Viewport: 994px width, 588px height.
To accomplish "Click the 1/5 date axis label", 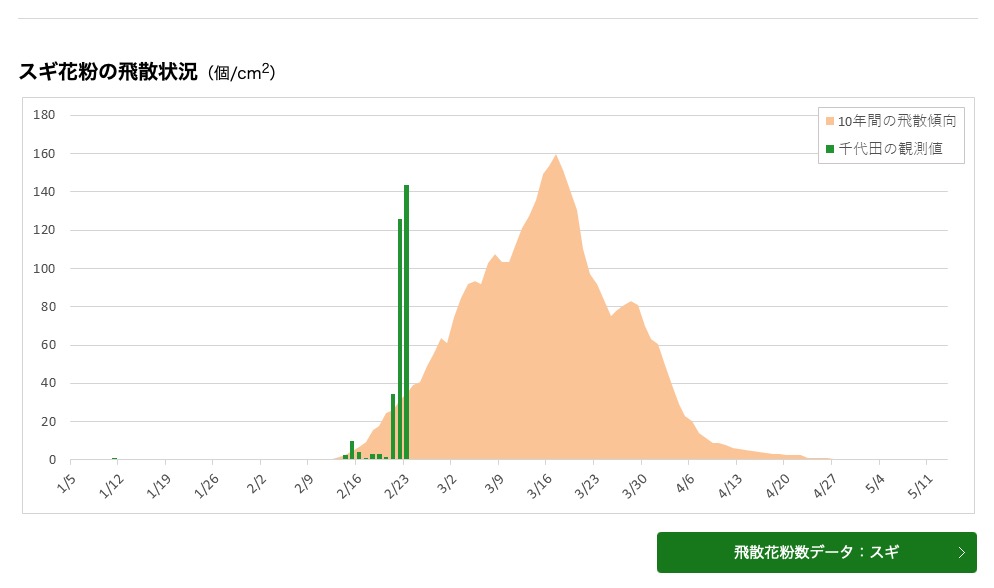I will 66,484.
